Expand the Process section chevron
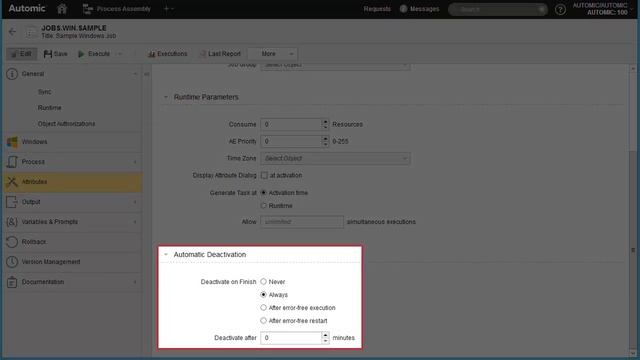640x360 pixels. point(135,162)
